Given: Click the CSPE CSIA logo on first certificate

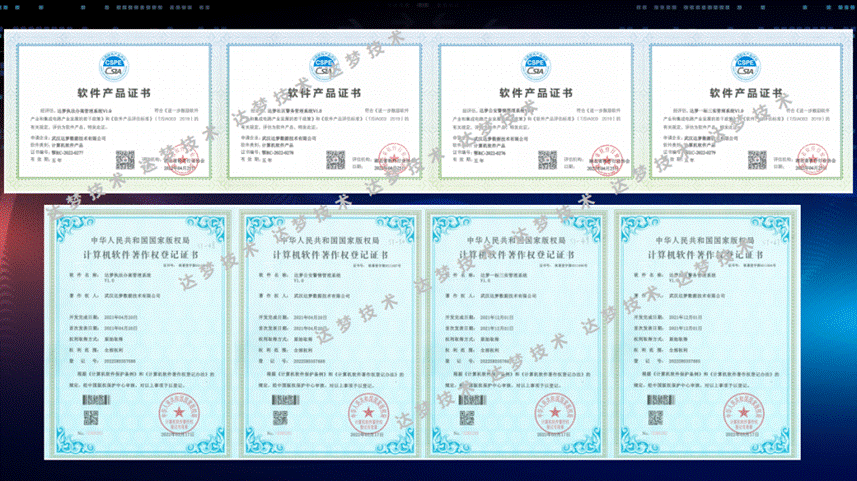Looking at the screenshot, I should [x=112, y=66].
